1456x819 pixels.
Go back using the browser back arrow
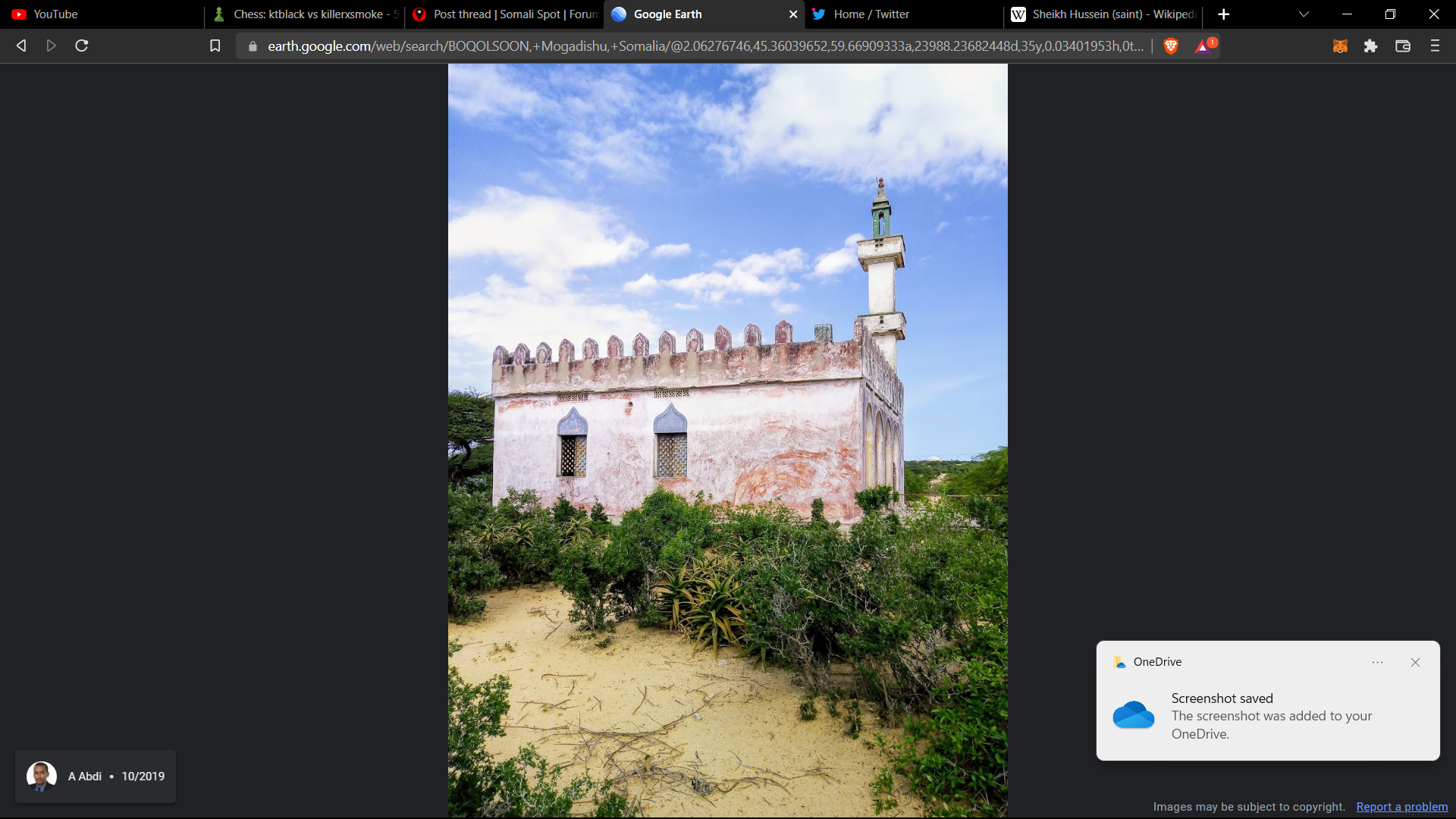(21, 46)
